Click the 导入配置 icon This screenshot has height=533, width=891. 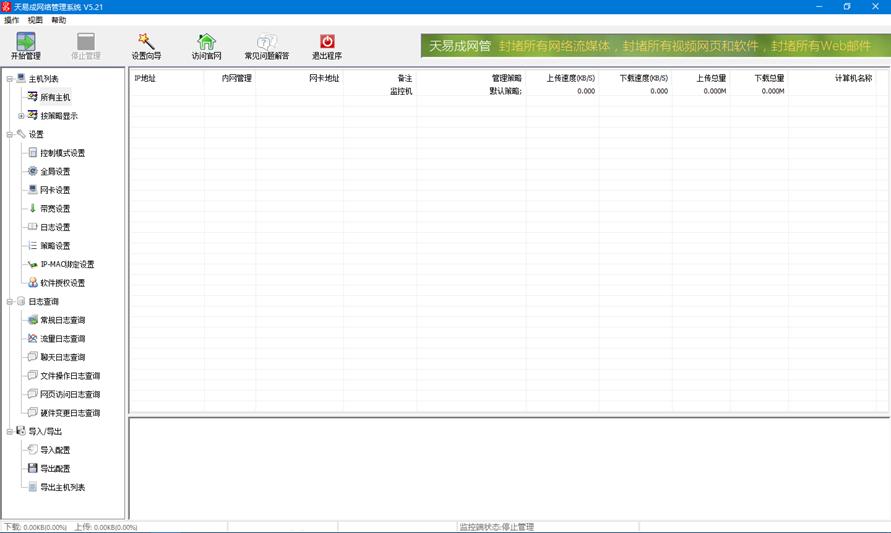click(32, 449)
